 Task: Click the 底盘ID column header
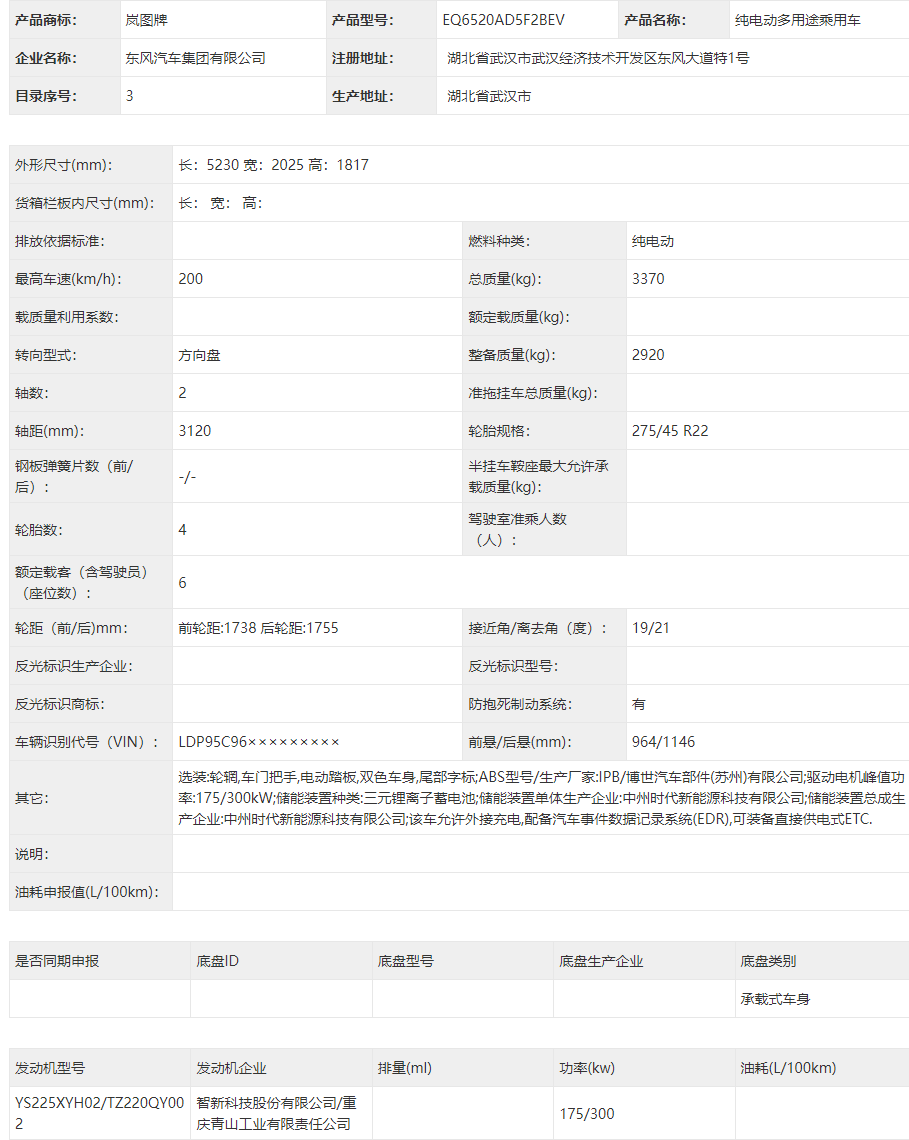pos(217,961)
